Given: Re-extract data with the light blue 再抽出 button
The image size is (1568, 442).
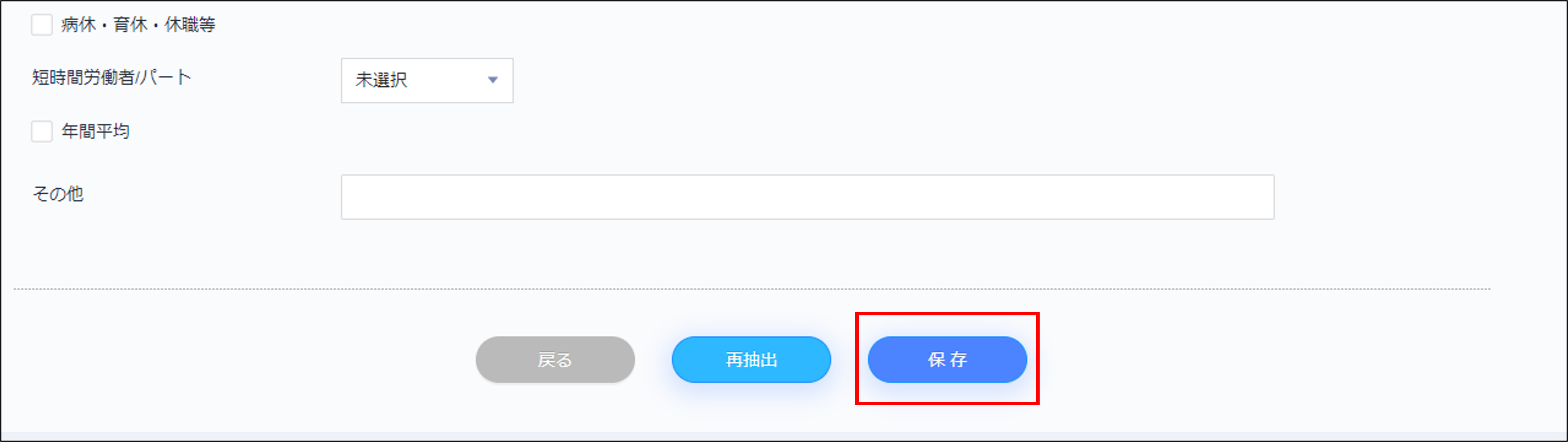Looking at the screenshot, I should (751, 360).
